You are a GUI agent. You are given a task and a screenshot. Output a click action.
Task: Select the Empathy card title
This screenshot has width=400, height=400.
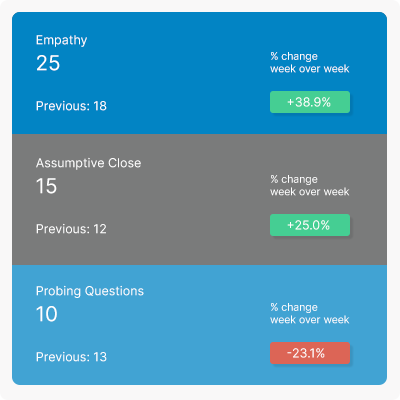[x=61, y=40]
